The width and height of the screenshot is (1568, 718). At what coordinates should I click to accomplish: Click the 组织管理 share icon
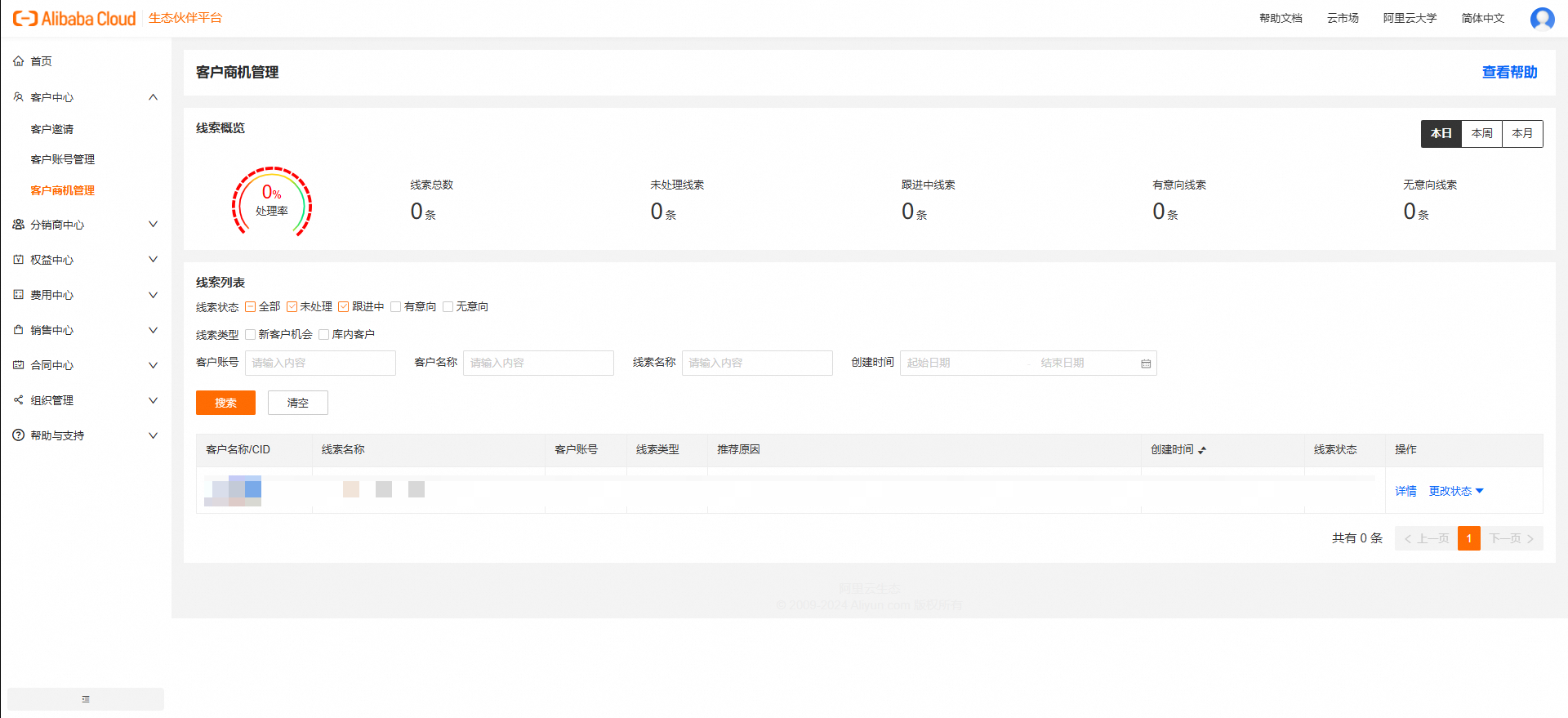pyautogui.click(x=18, y=400)
